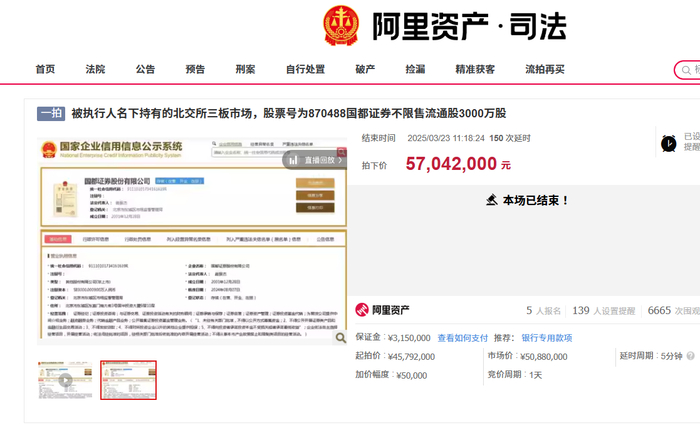Click the 结束时间 2025/03/23 timestamp
Viewport: 700px width, 427px height.
[446, 138]
